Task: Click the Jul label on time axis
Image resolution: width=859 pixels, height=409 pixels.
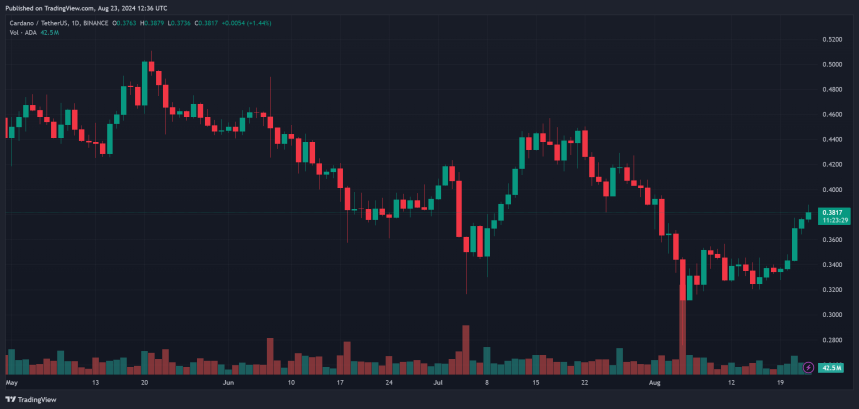Action: click(438, 382)
